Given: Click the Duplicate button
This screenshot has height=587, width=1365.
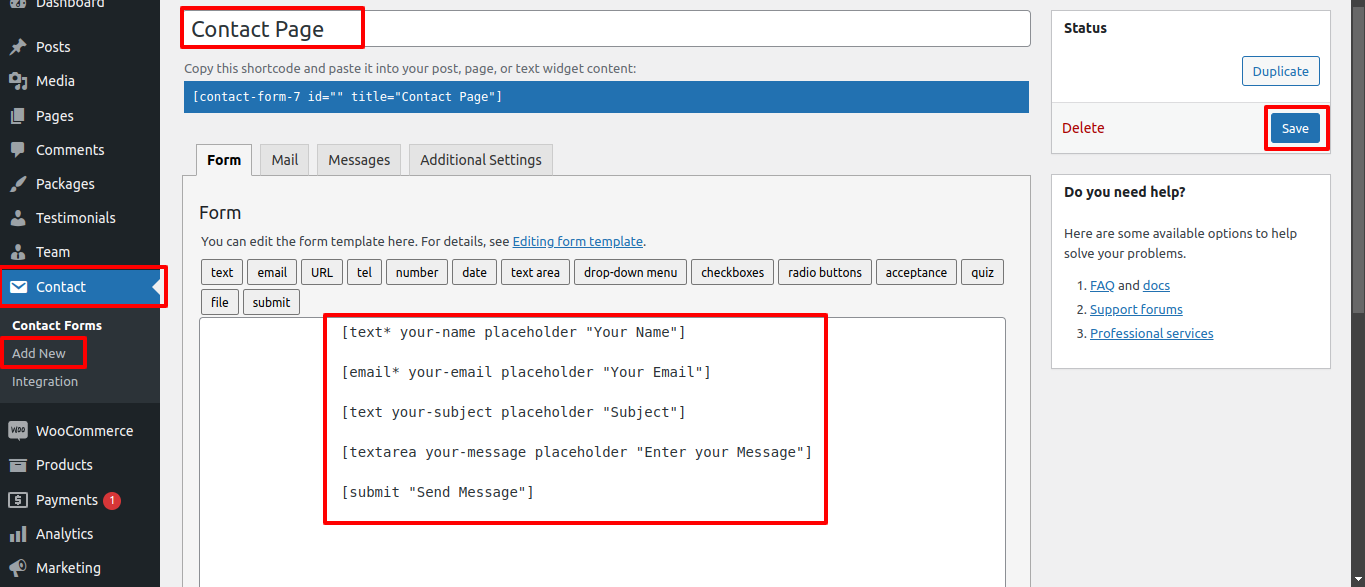Looking at the screenshot, I should point(1280,71).
